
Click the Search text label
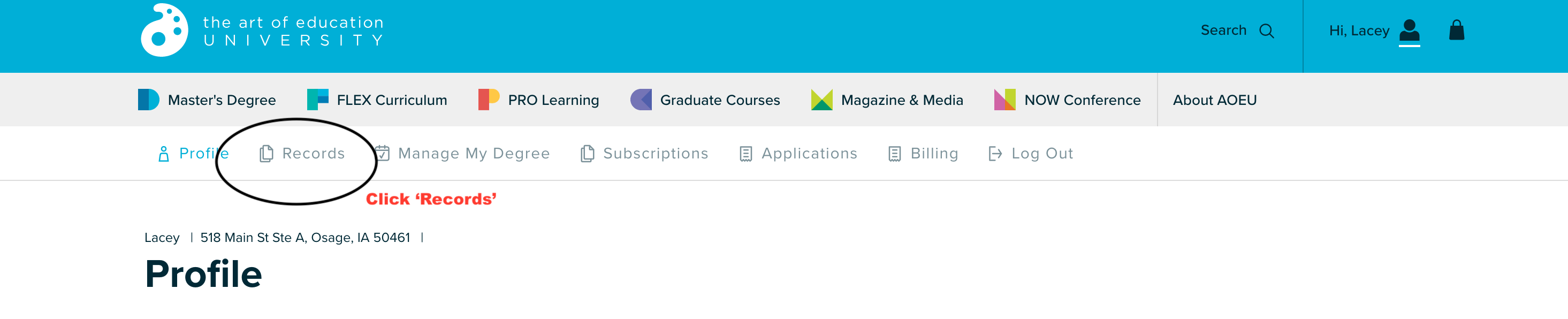click(x=1223, y=31)
